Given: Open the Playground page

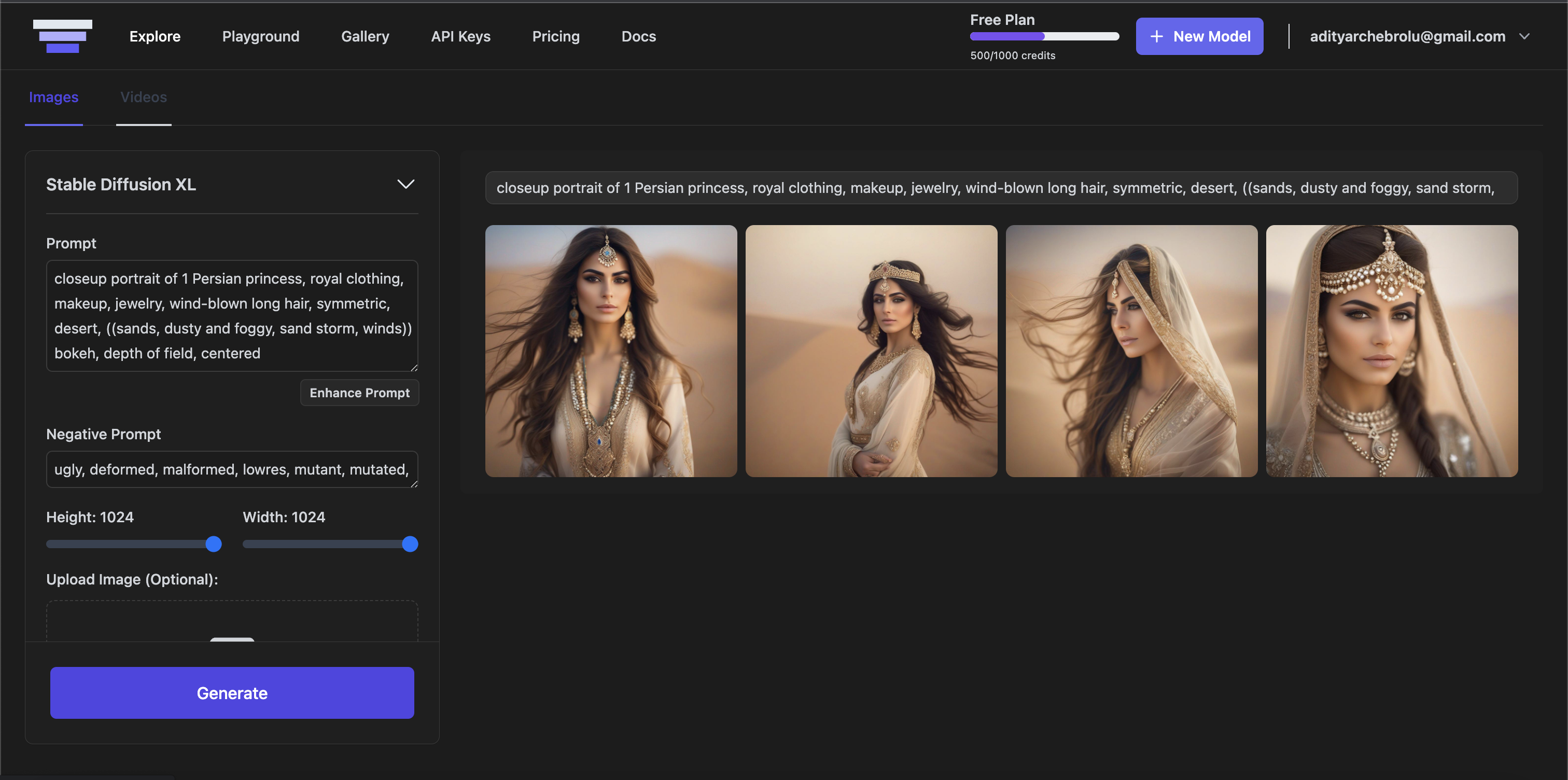Looking at the screenshot, I should pyautogui.click(x=260, y=36).
